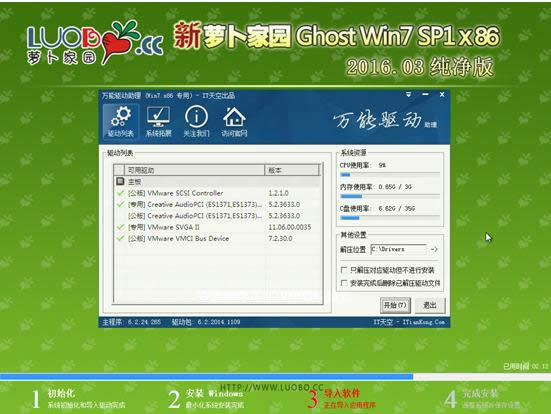Click the -> browse arrow beside path
Image resolution: width=551 pixels, height=414 pixels.
pos(434,249)
